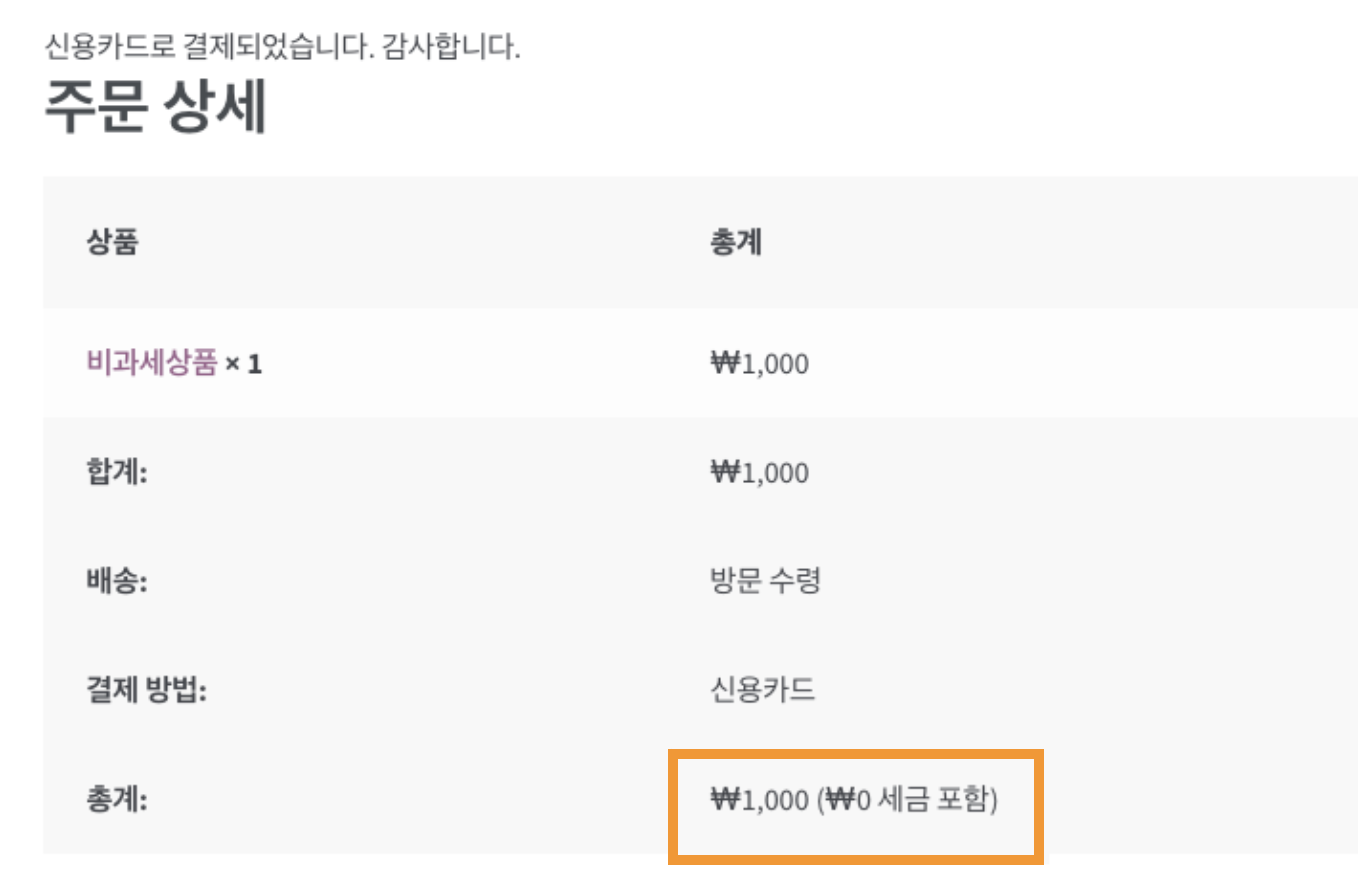Screen dimensions: 1358x884
Task: Click the 합계: row label
Action: 116,472
